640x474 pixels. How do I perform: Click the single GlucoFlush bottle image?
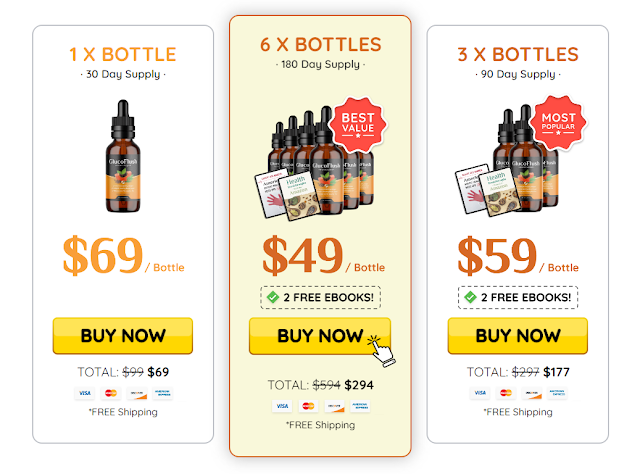click(123, 156)
